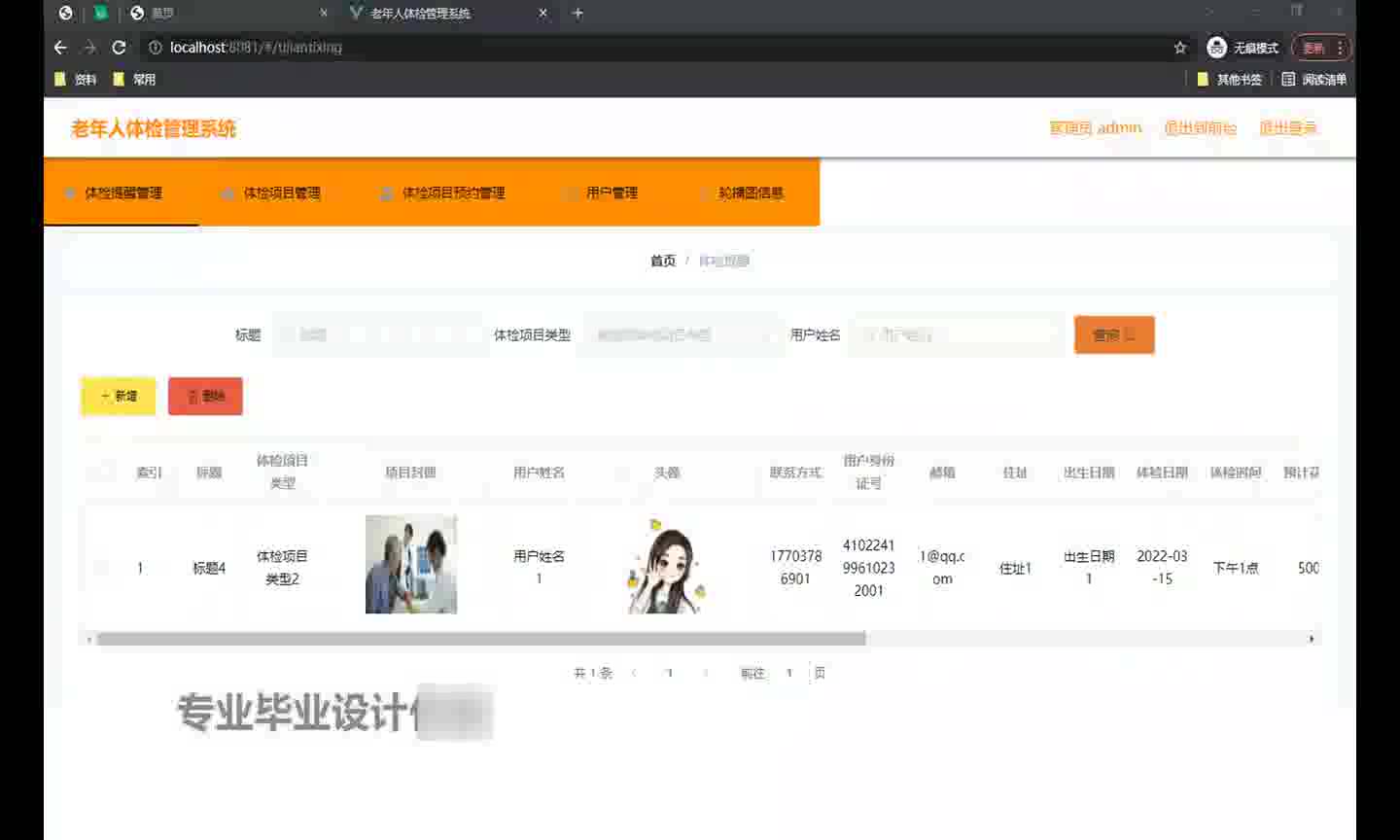Click the horizontal table scrollbar thumb
Viewport: 1400px width, 840px height.
click(481, 639)
